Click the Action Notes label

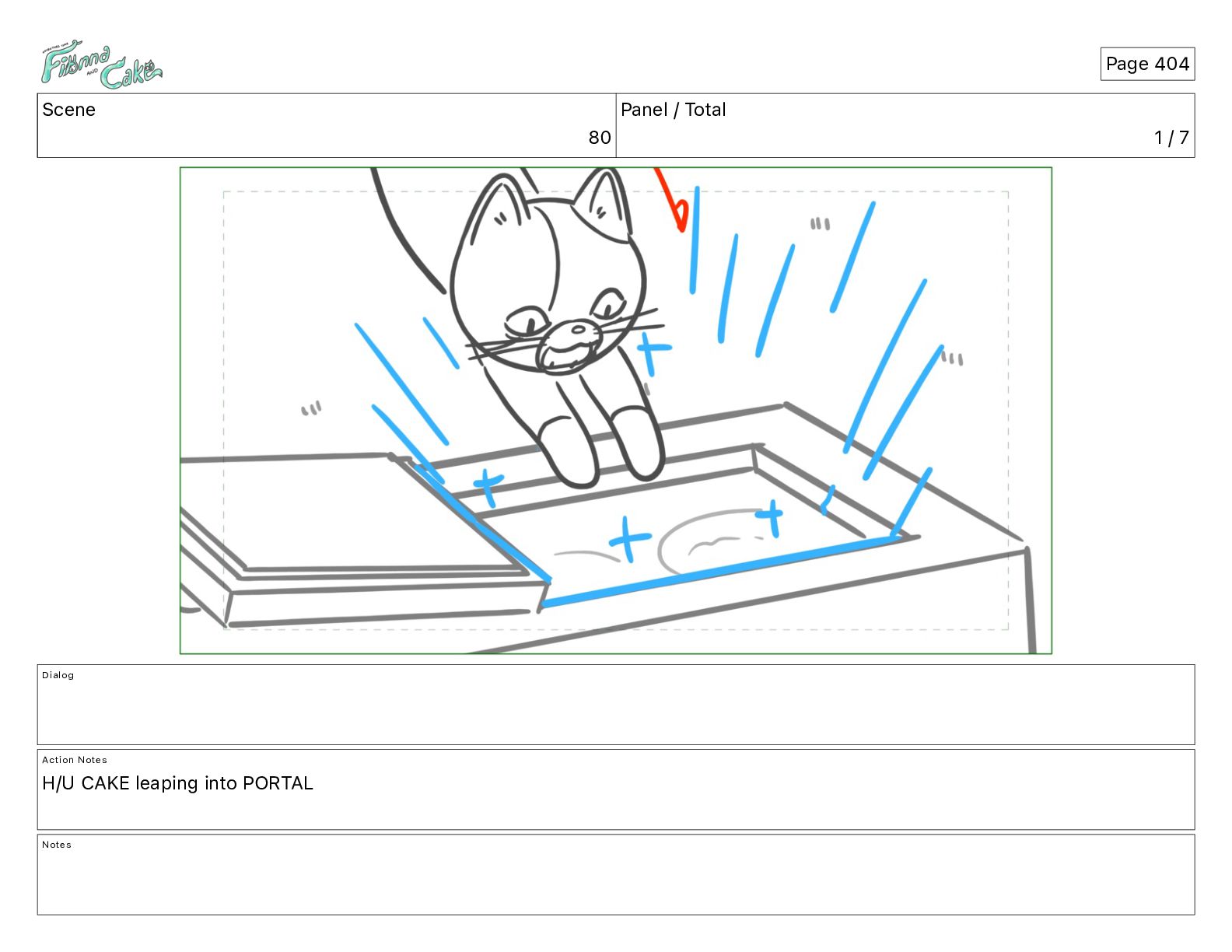click(x=75, y=760)
